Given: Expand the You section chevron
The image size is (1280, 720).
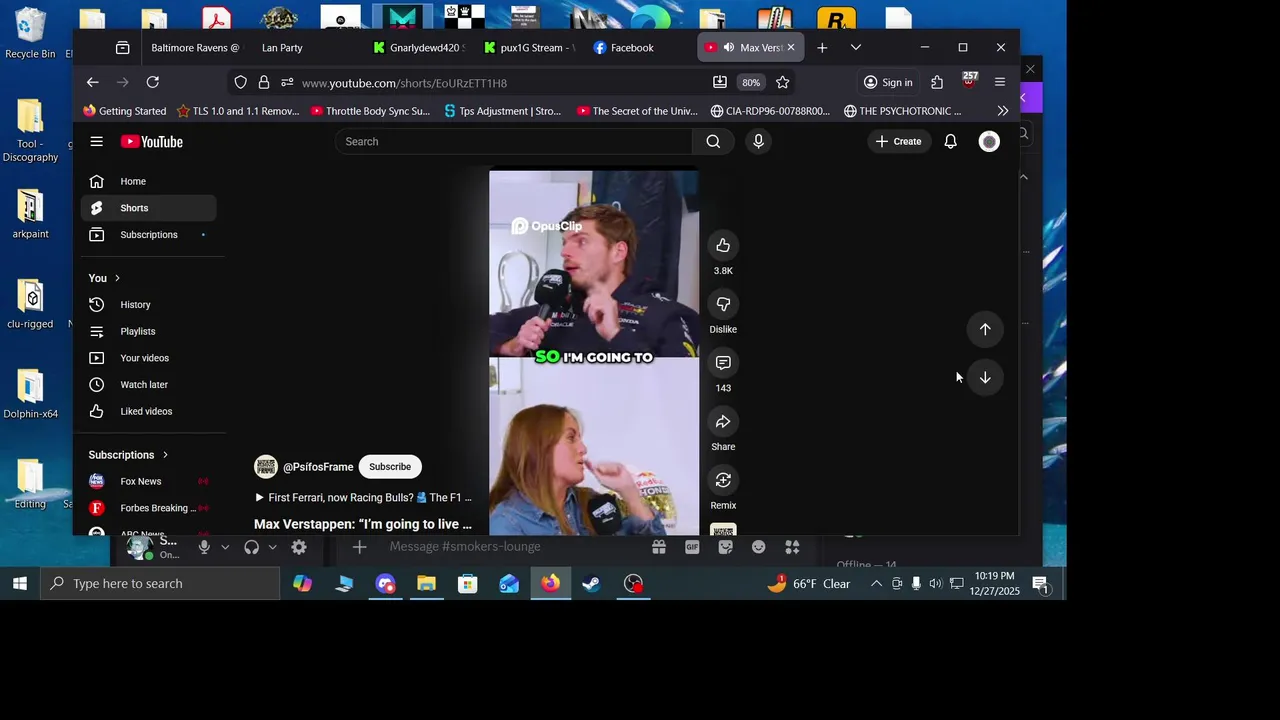Looking at the screenshot, I should [x=117, y=278].
